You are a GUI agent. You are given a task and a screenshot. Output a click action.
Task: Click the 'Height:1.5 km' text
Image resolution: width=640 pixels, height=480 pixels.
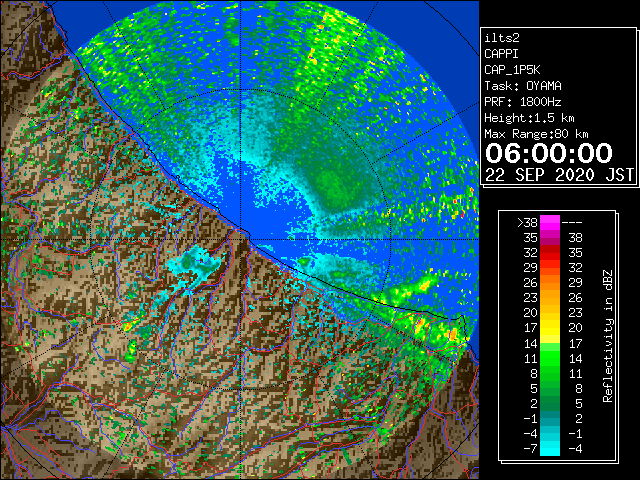[529, 118]
